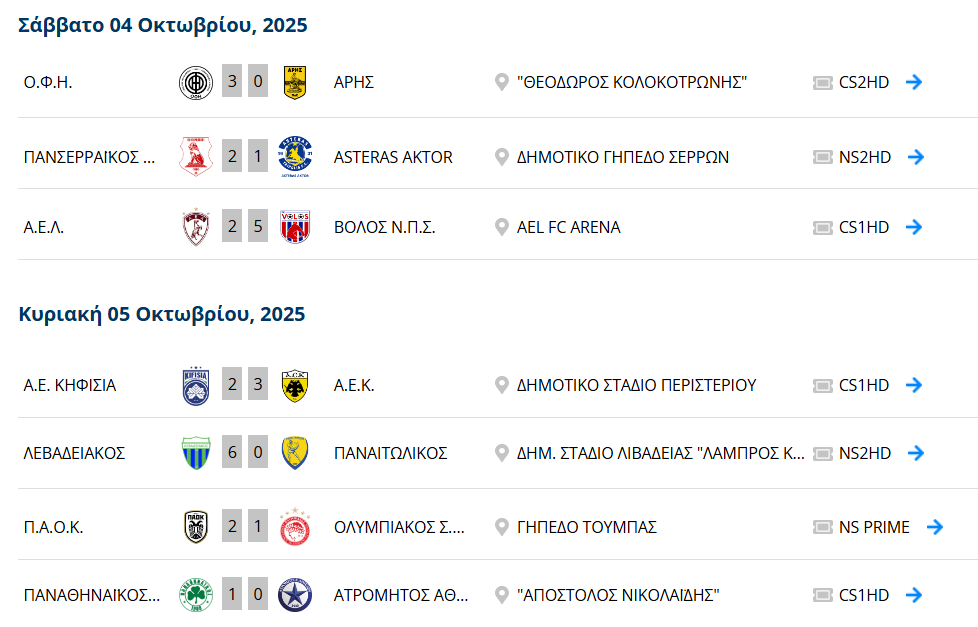Click the Α.Ε.Κ. eagle crest
The width and height of the screenshot is (978, 627).
tap(295, 385)
